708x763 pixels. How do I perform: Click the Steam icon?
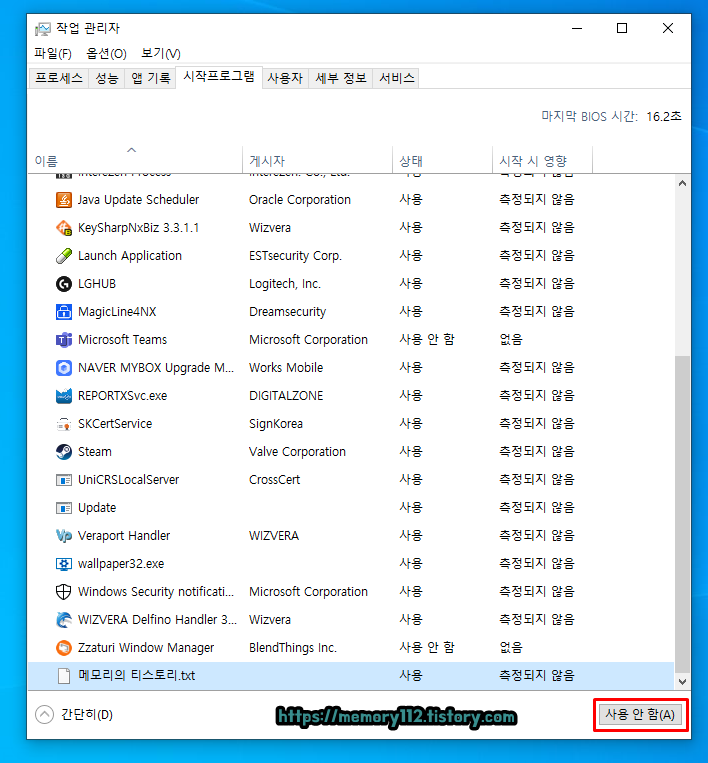(x=64, y=452)
